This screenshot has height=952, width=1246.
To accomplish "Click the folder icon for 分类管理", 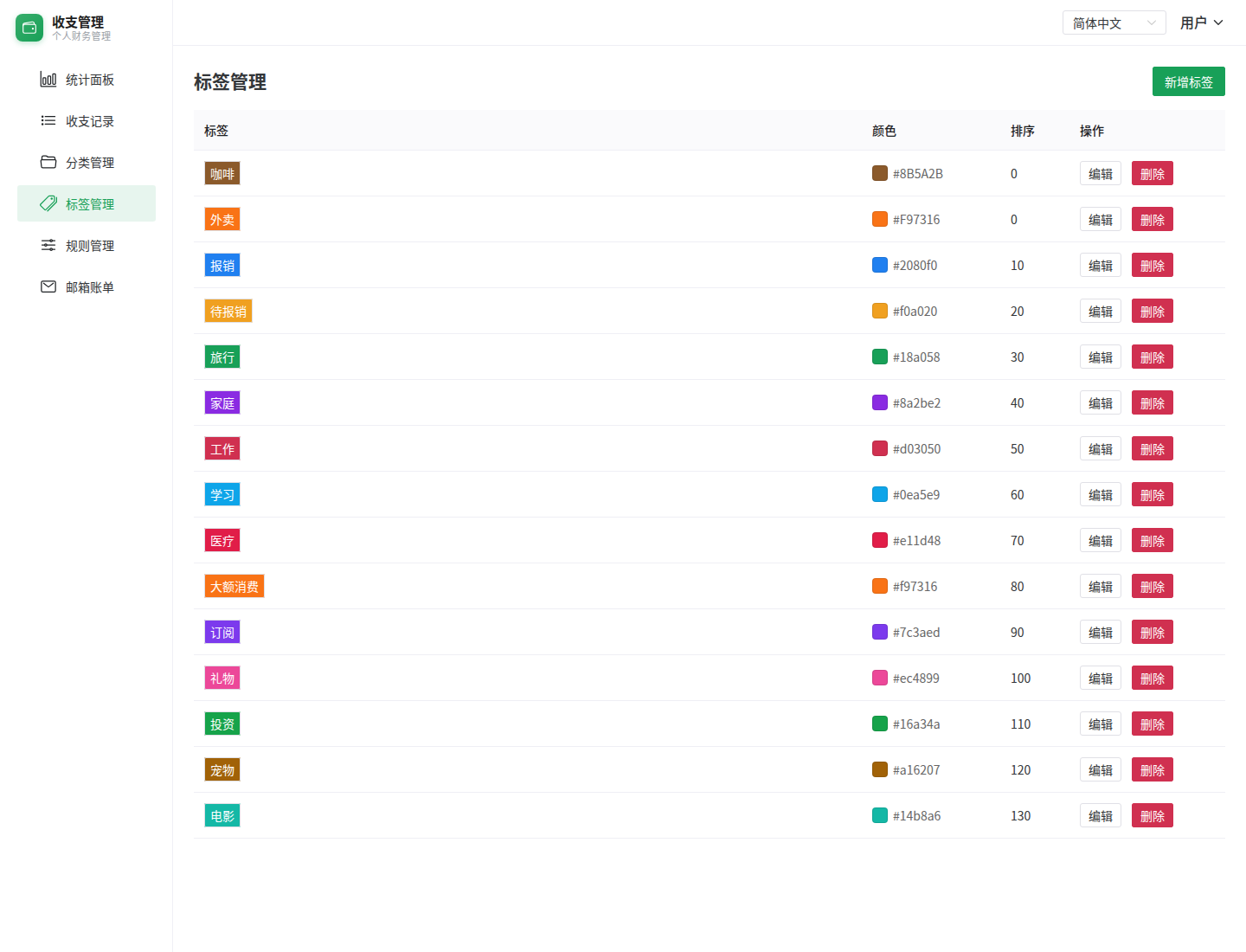I will (x=48, y=163).
